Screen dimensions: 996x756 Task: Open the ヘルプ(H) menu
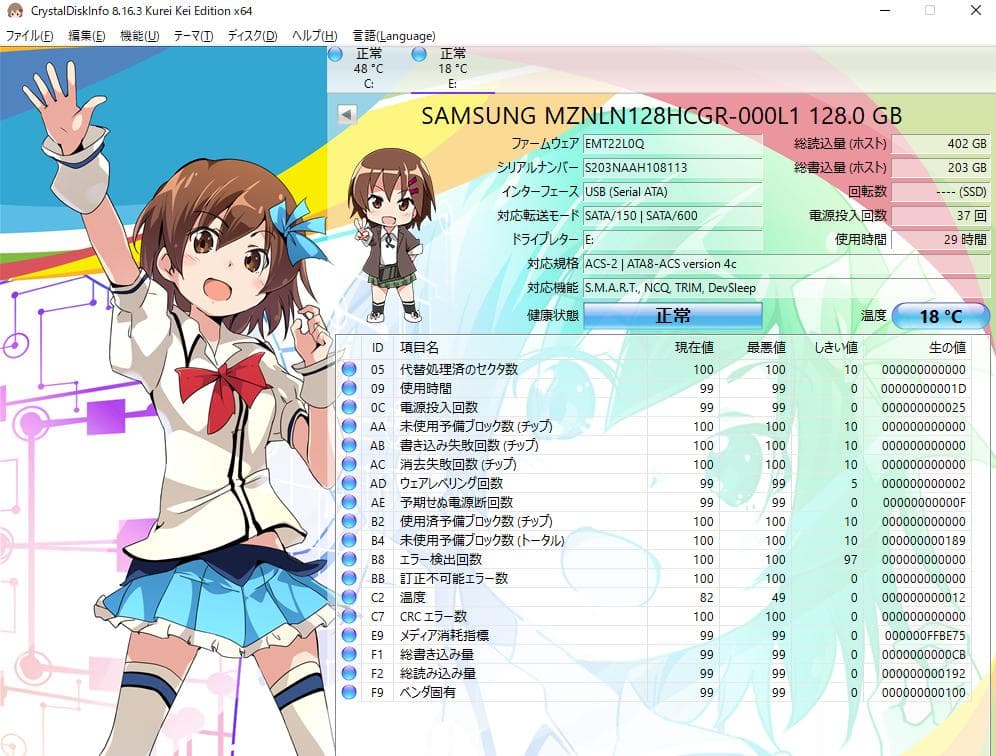click(x=314, y=36)
